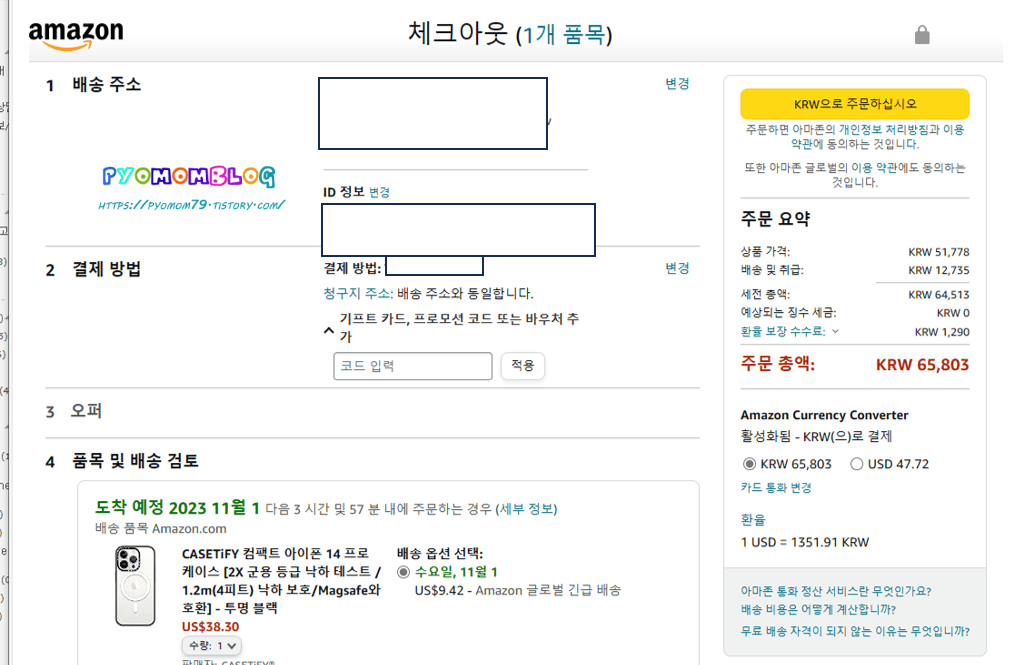Open the 청구지 주소 link
1014x665 pixels.
358,293
